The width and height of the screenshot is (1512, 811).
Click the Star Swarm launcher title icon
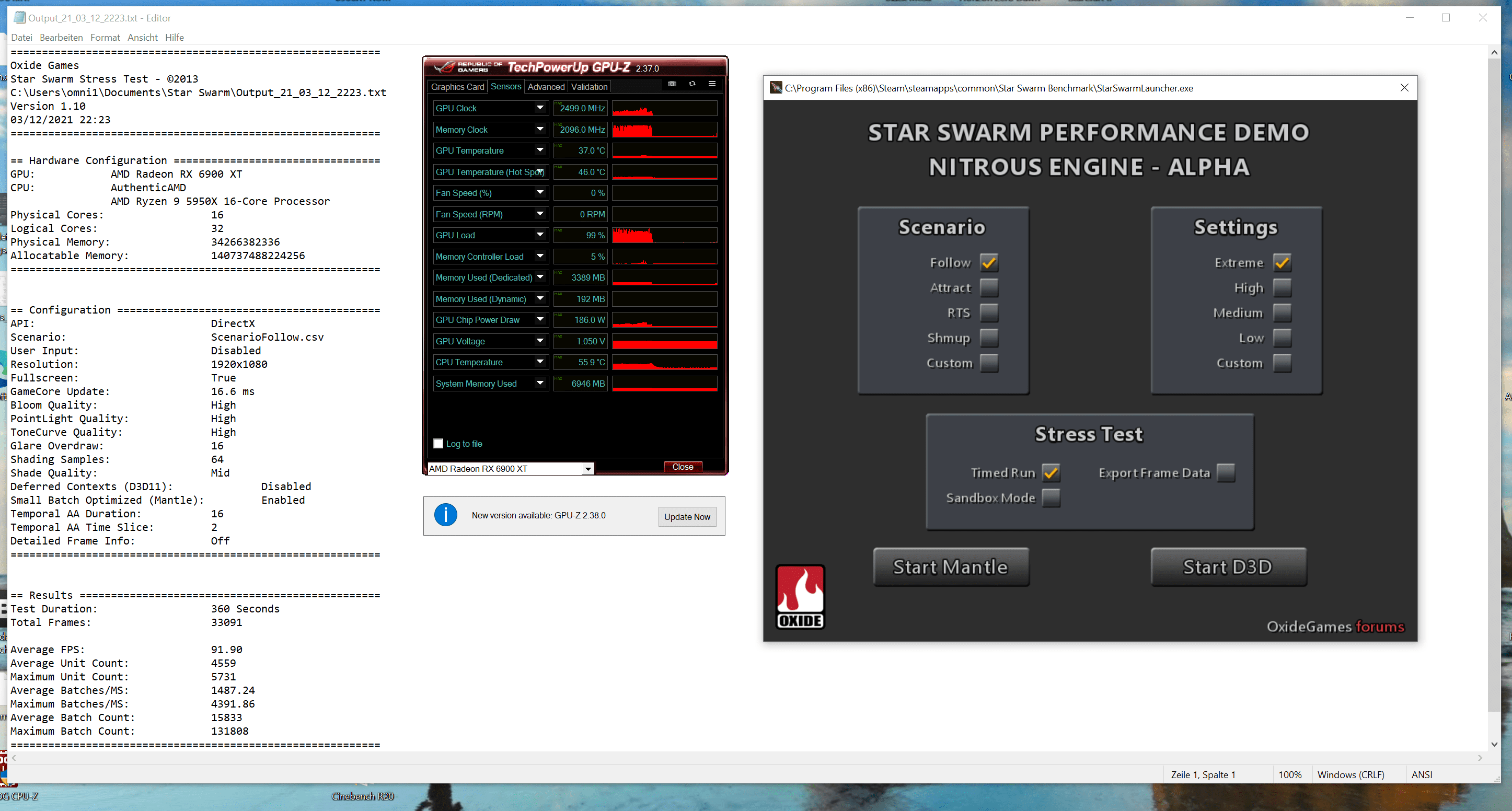(x=776, y=88)
